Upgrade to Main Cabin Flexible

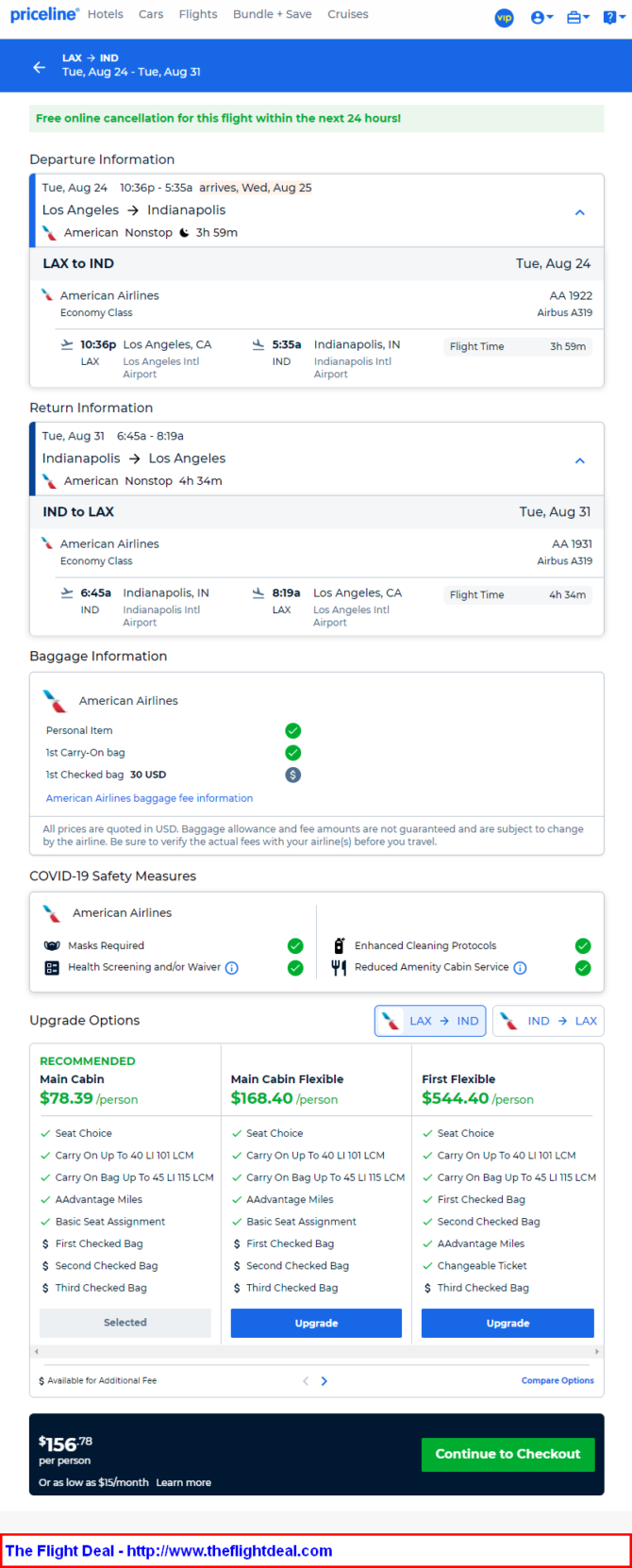[316, 1323]
